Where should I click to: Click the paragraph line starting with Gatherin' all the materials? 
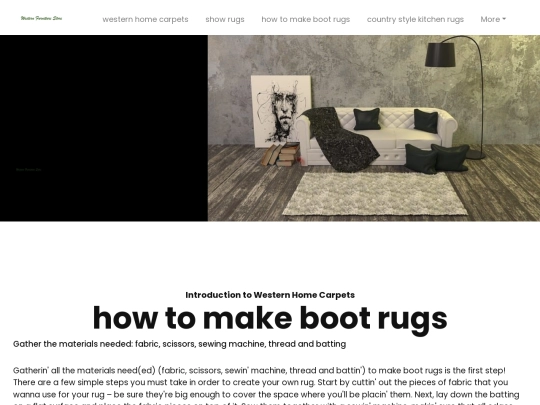tap(259, 371)
